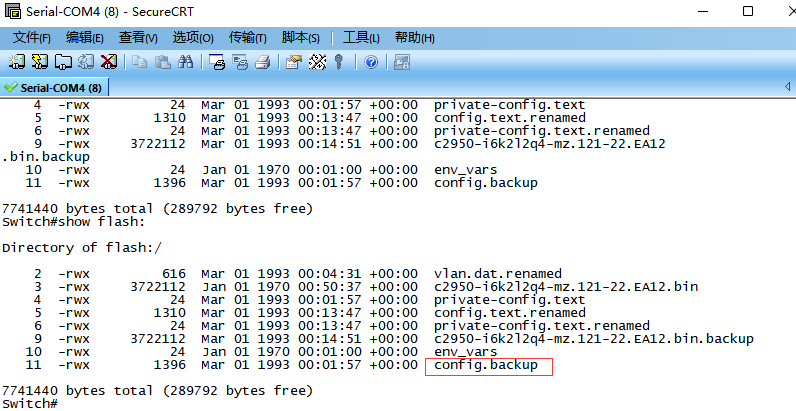Select the Serial-COM4 (8) session tab
This screenshot has width=796, height=411.
[x=54, y=88]
